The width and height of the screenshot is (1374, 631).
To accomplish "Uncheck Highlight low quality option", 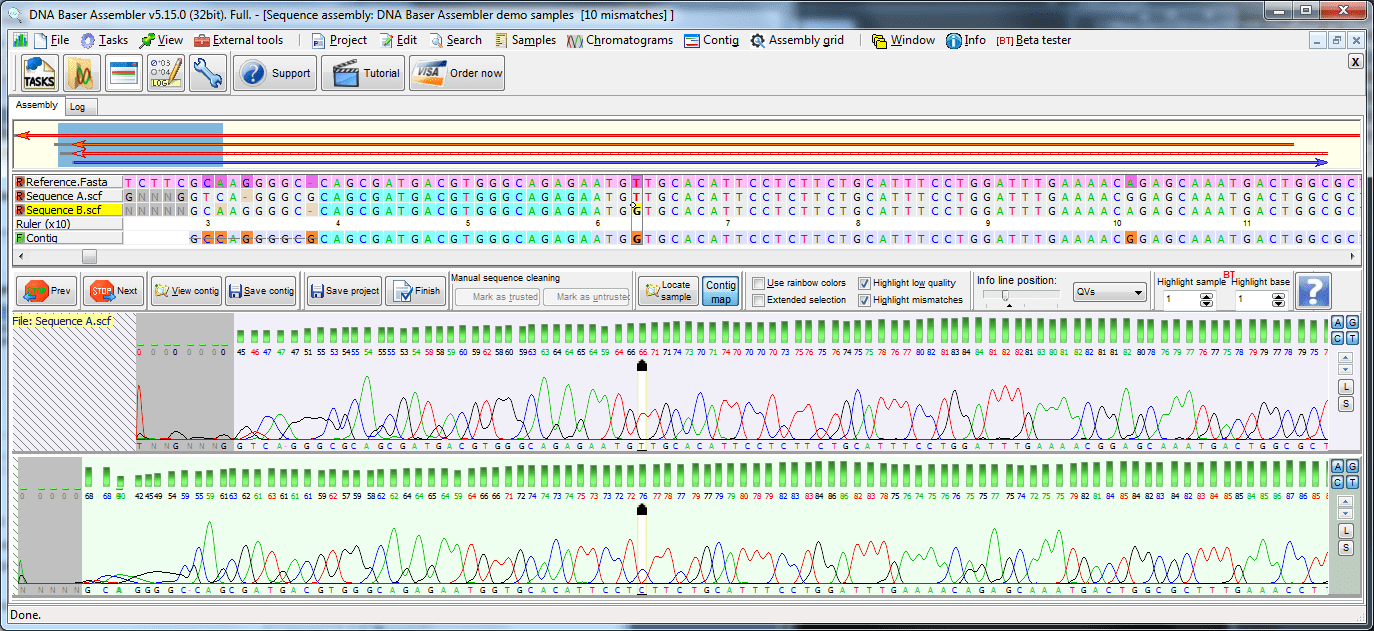I will pyautogui.click(x=865, y=283).
